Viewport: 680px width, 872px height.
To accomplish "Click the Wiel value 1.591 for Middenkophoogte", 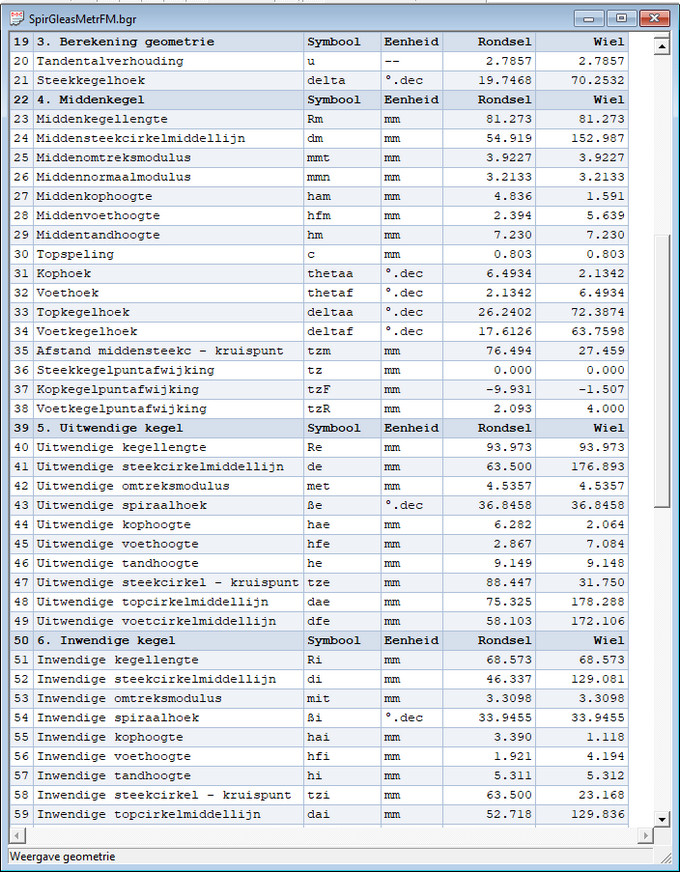I will (x=605, y=196).
